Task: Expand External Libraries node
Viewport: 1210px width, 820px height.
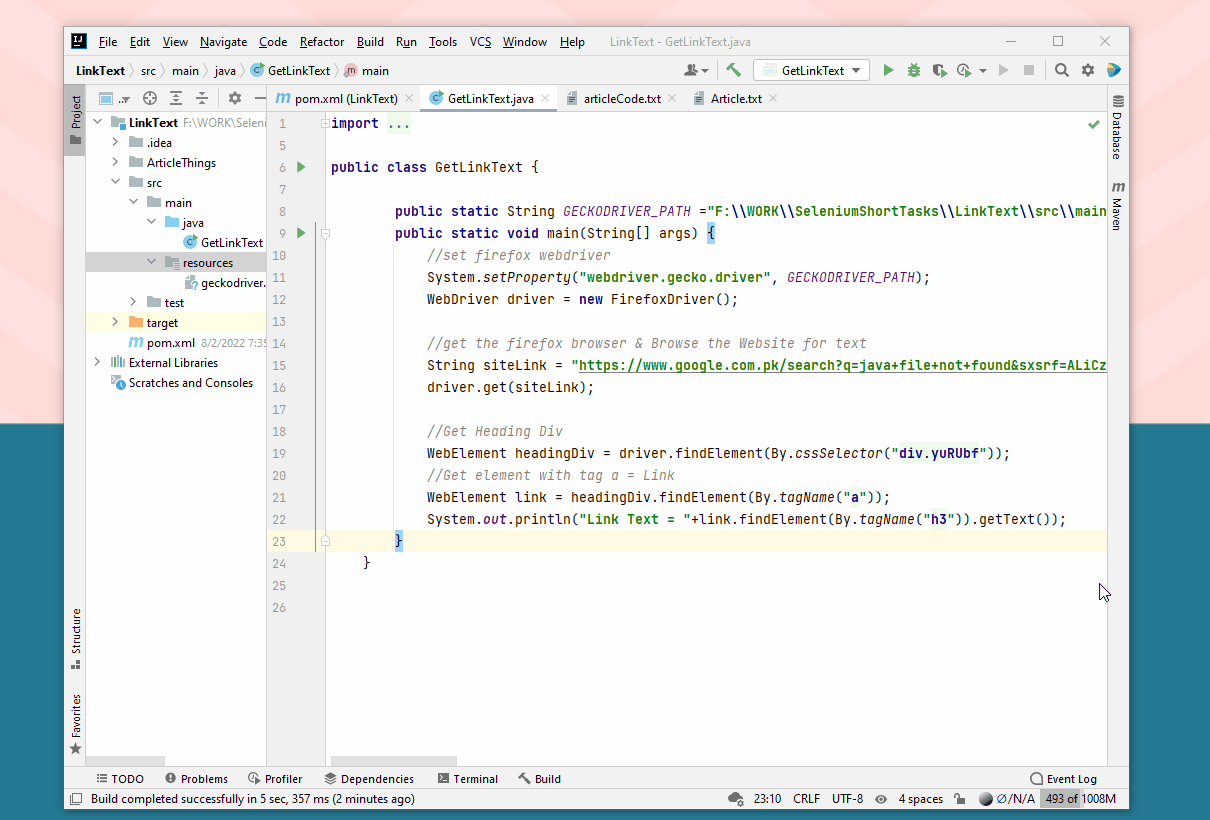Action: point(98,362)
